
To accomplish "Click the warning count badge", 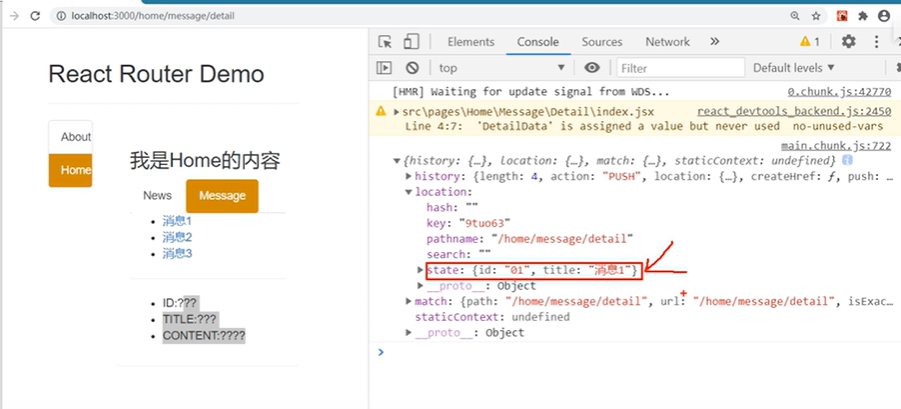I will (x=810, y=41).
